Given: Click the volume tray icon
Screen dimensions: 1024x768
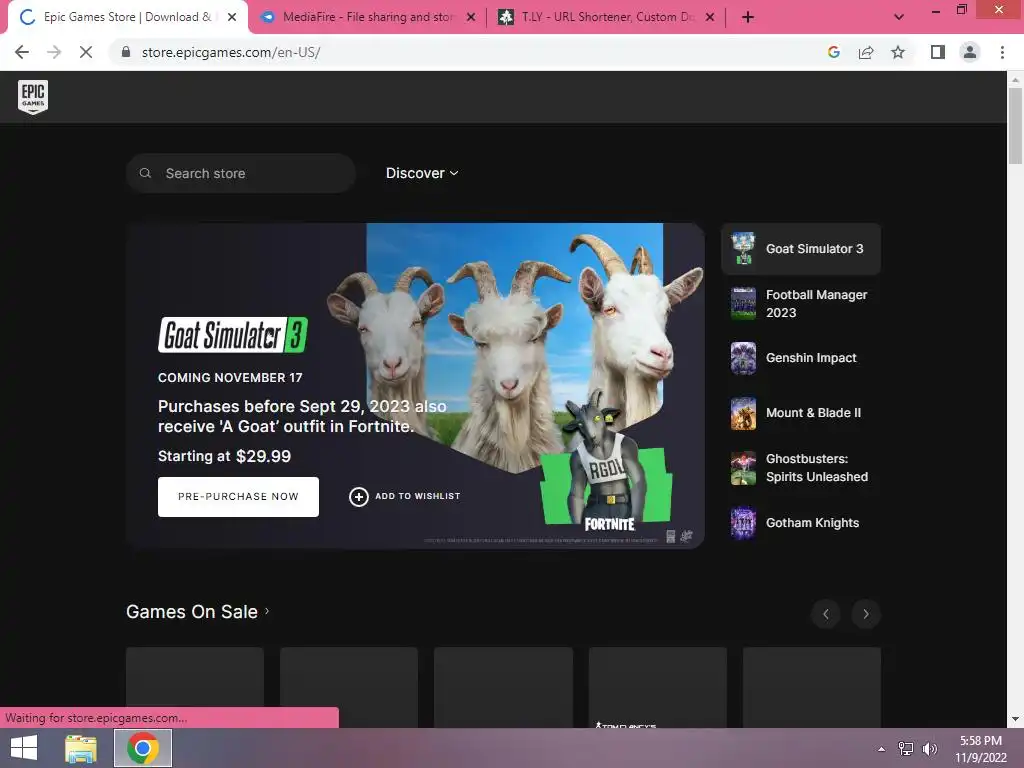Looking at the screenshot, I should (x=929, y=749).
